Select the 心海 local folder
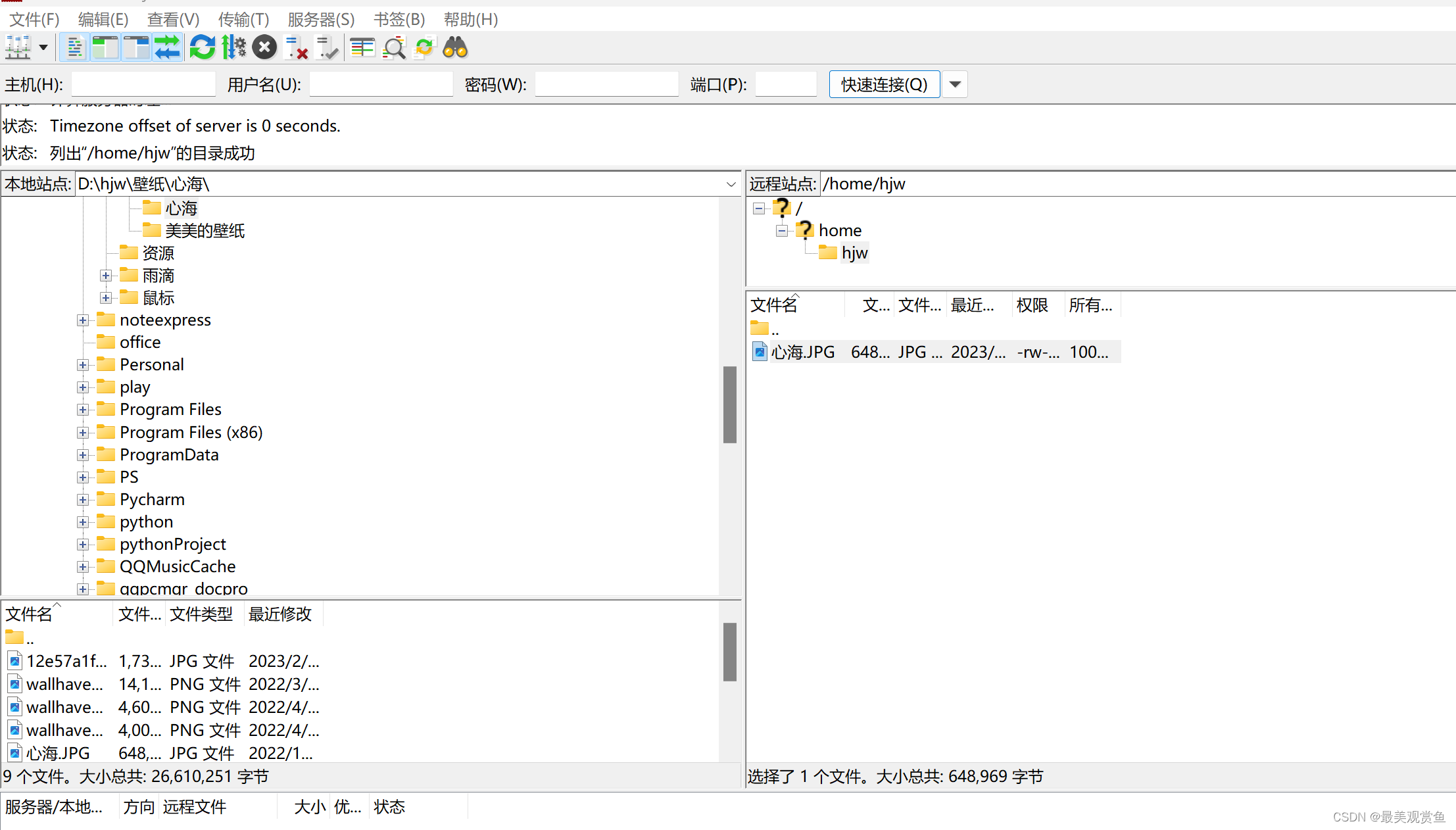1456x830 pixels. (181, 208)
